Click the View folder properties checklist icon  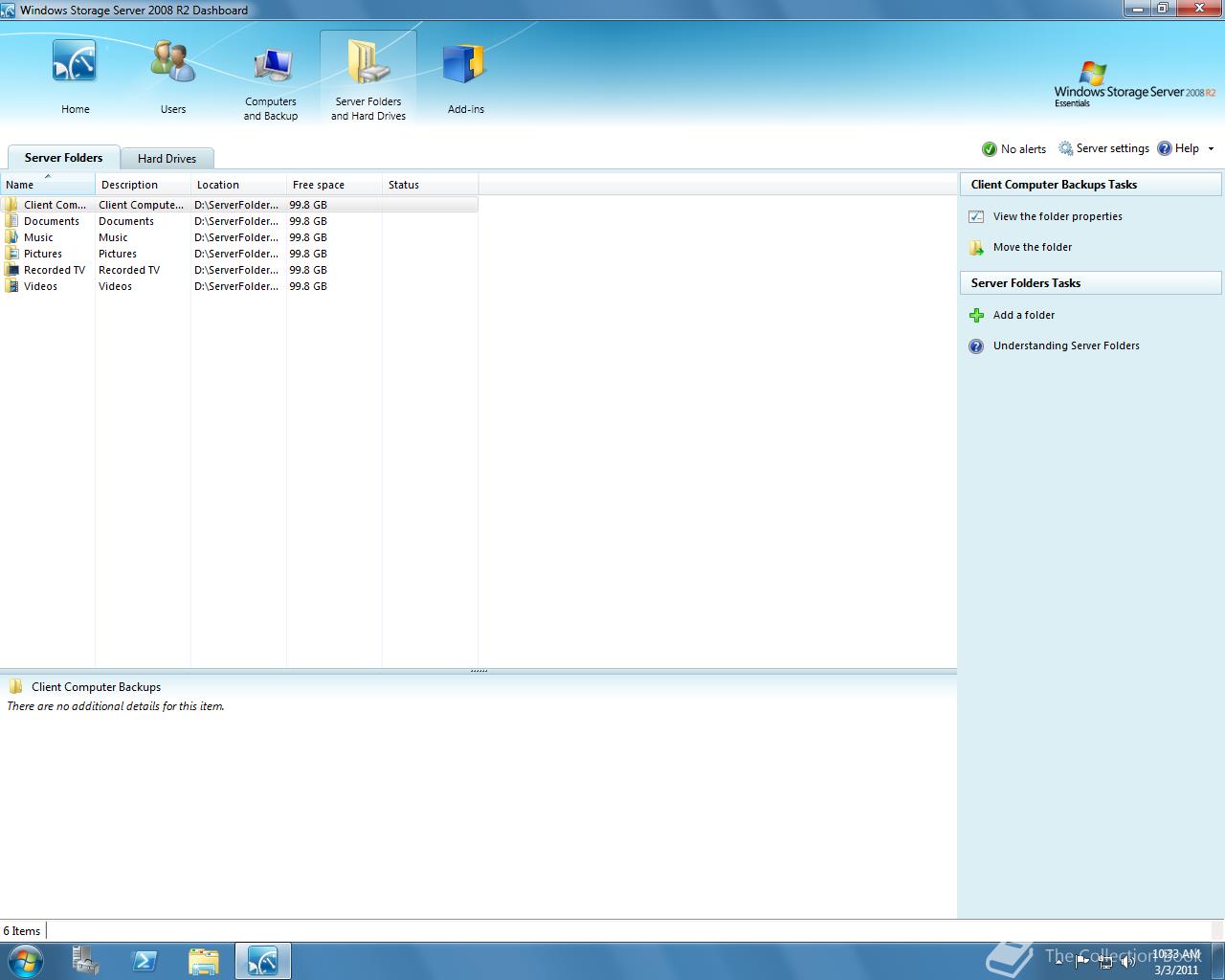[976, 216]
